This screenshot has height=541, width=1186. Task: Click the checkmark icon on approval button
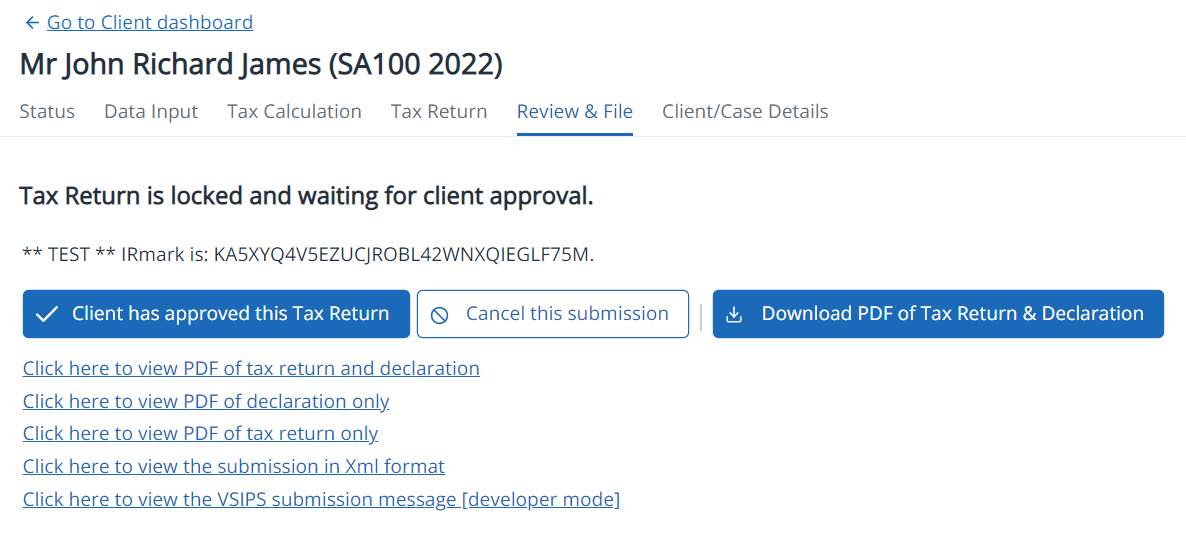point(46,315)
